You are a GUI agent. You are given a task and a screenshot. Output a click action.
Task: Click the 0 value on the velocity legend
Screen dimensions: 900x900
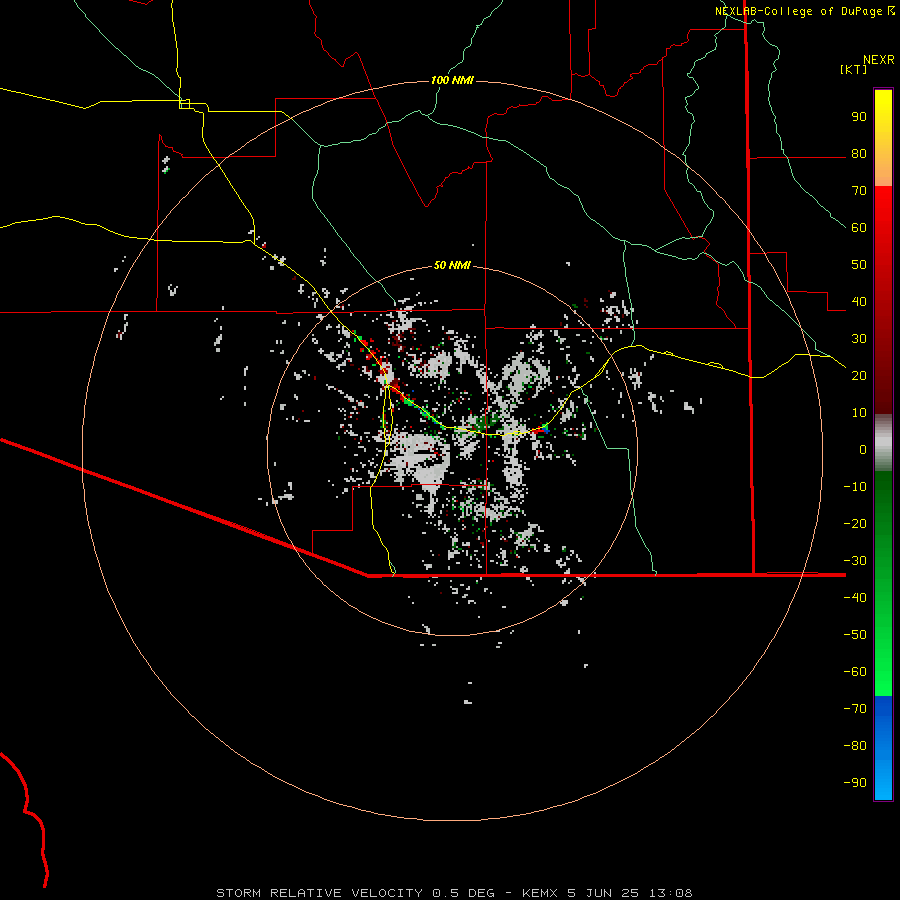pyautogui.click(x=863, y=449)
